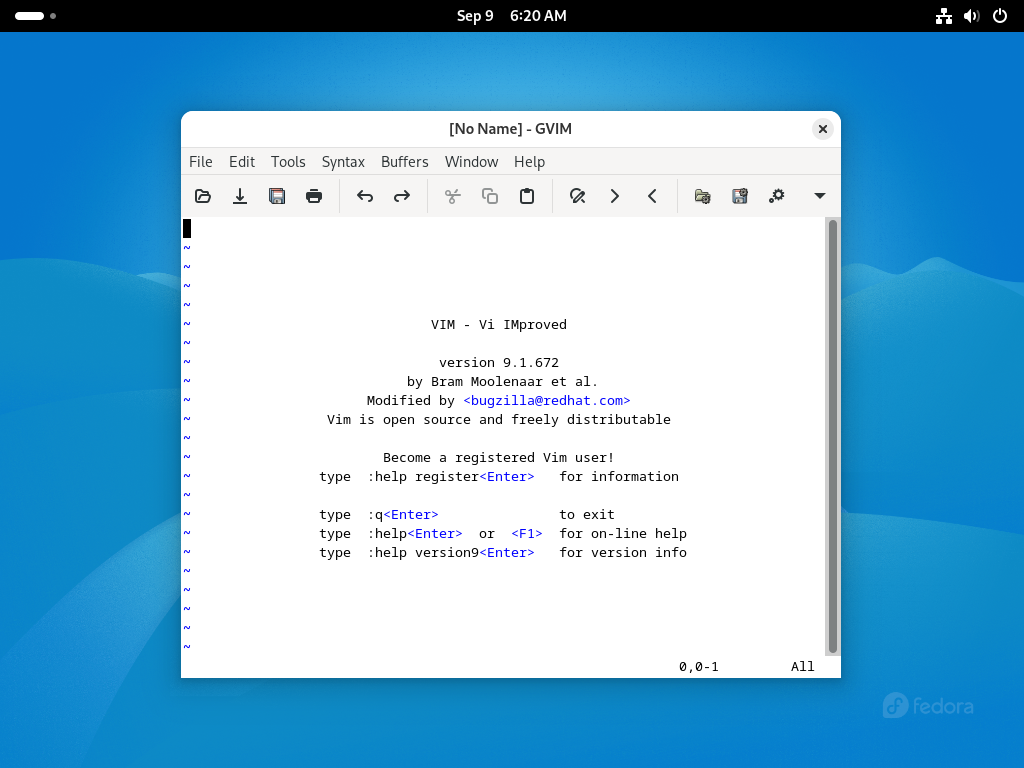Image resolution: width=1024 pixels, height=768 pixels.
Task: Copy selection with the Copy icon
Action: [490, 196]
